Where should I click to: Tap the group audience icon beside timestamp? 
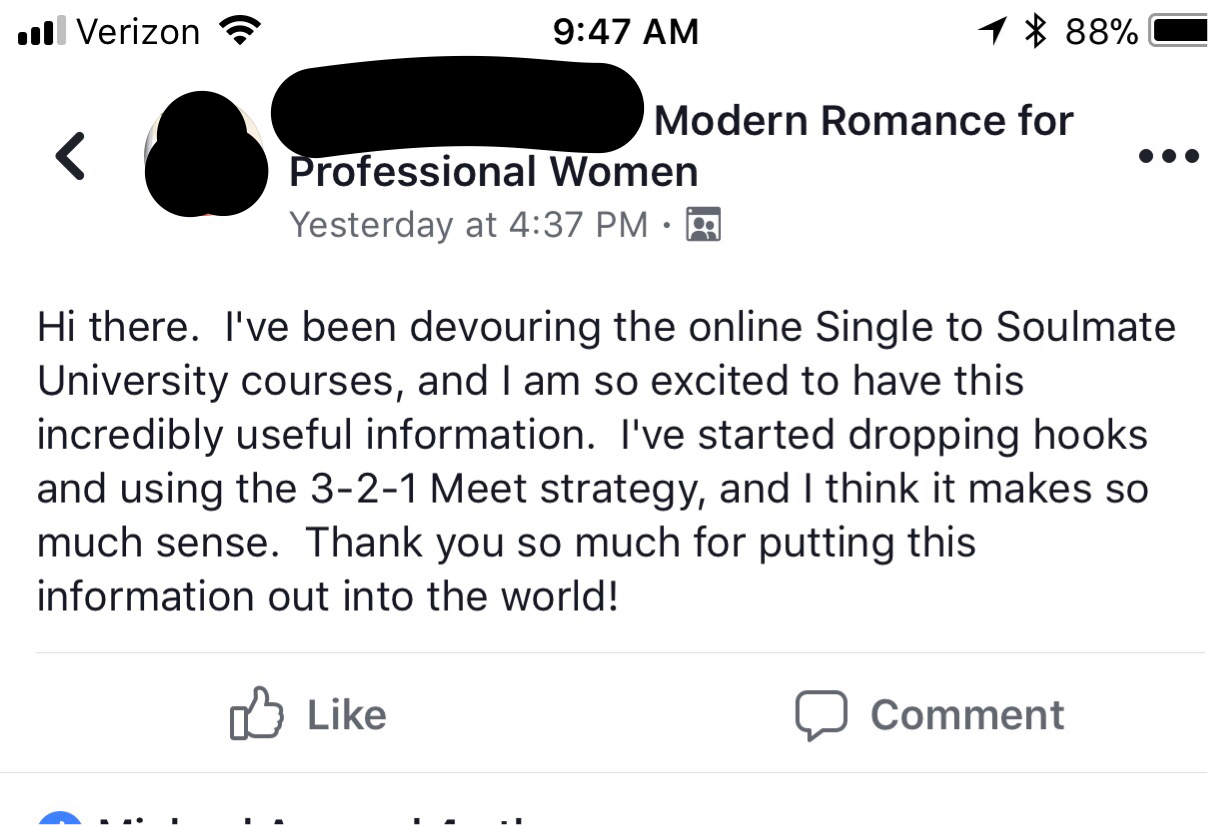coord(703,225)
